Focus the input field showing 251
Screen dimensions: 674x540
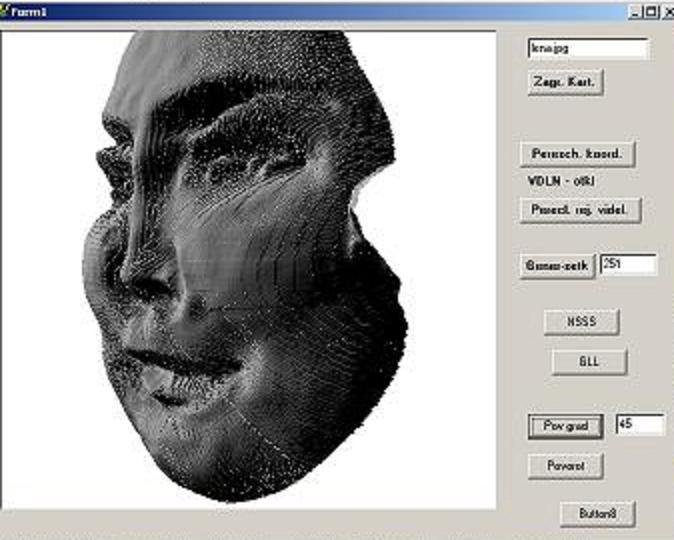tap(628, 264)
